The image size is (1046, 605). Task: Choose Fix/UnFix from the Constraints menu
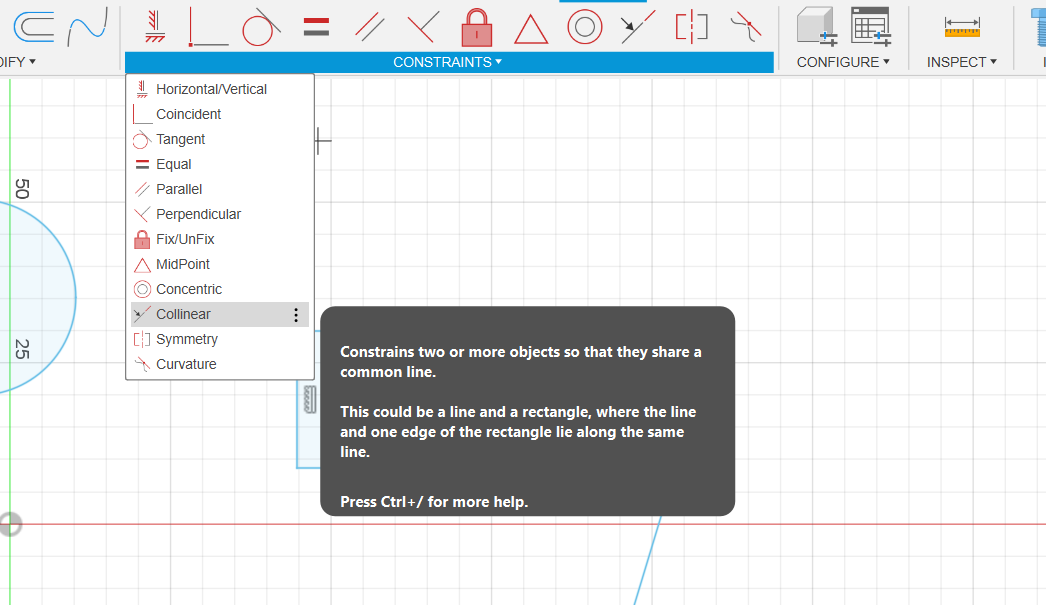coord(219,239)
